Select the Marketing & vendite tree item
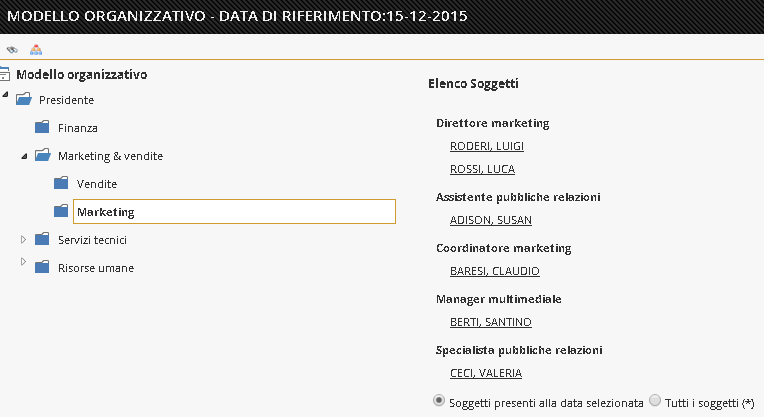 click(x=110, y=156)
